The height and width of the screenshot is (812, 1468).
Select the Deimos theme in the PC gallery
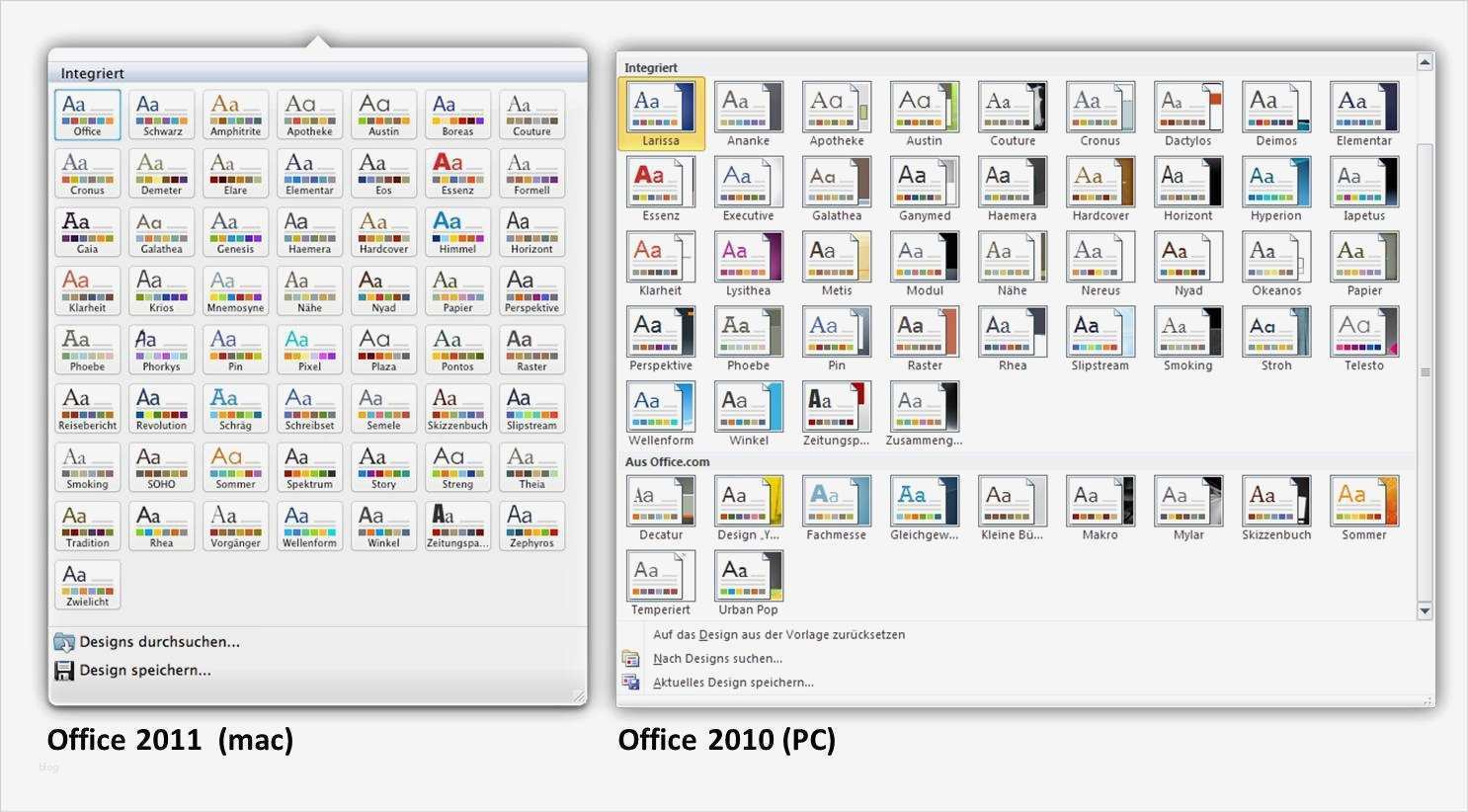click(1276, 114)
